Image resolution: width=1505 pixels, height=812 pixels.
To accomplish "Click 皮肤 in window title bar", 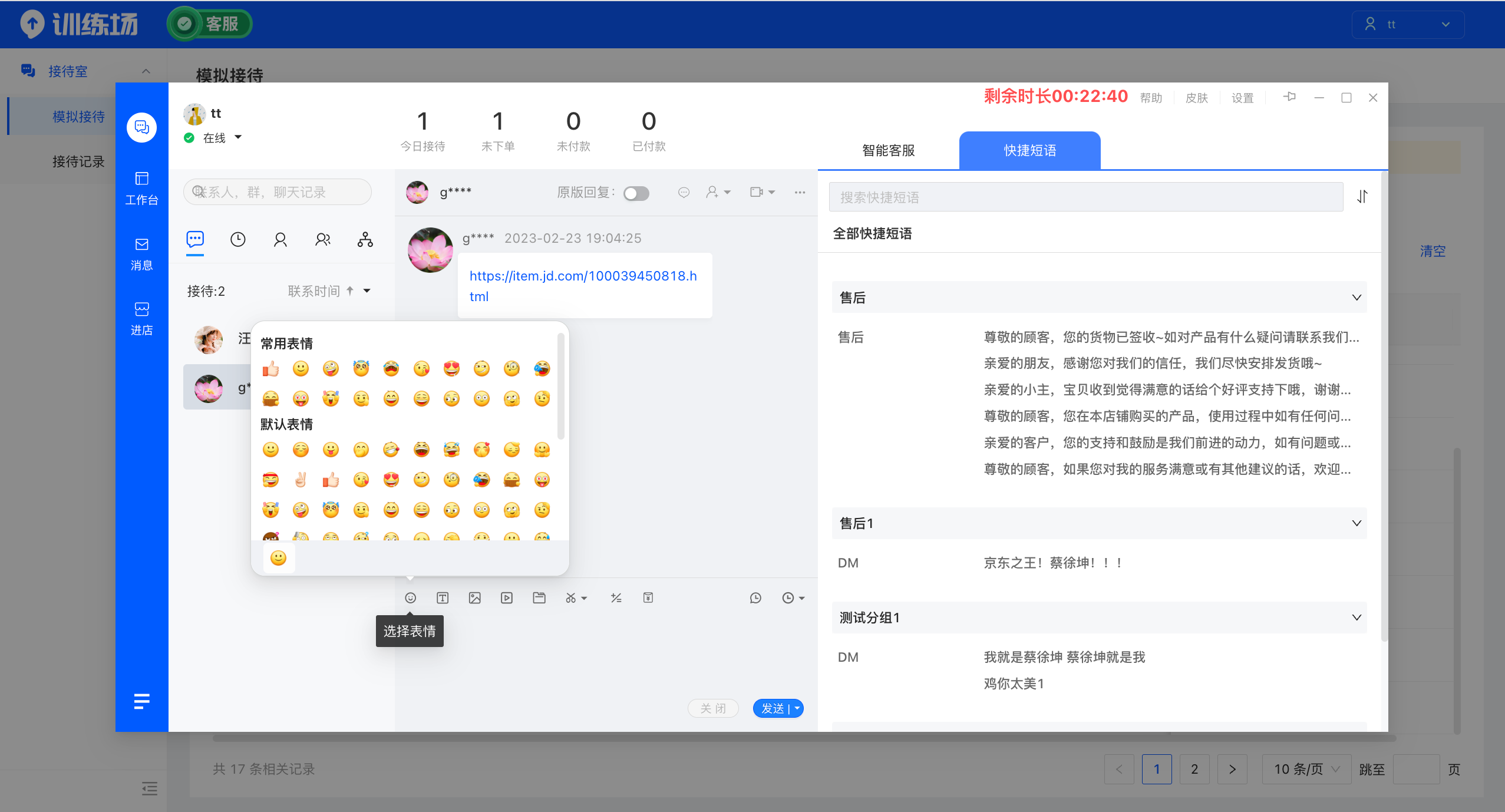I will coord(1197,98).
